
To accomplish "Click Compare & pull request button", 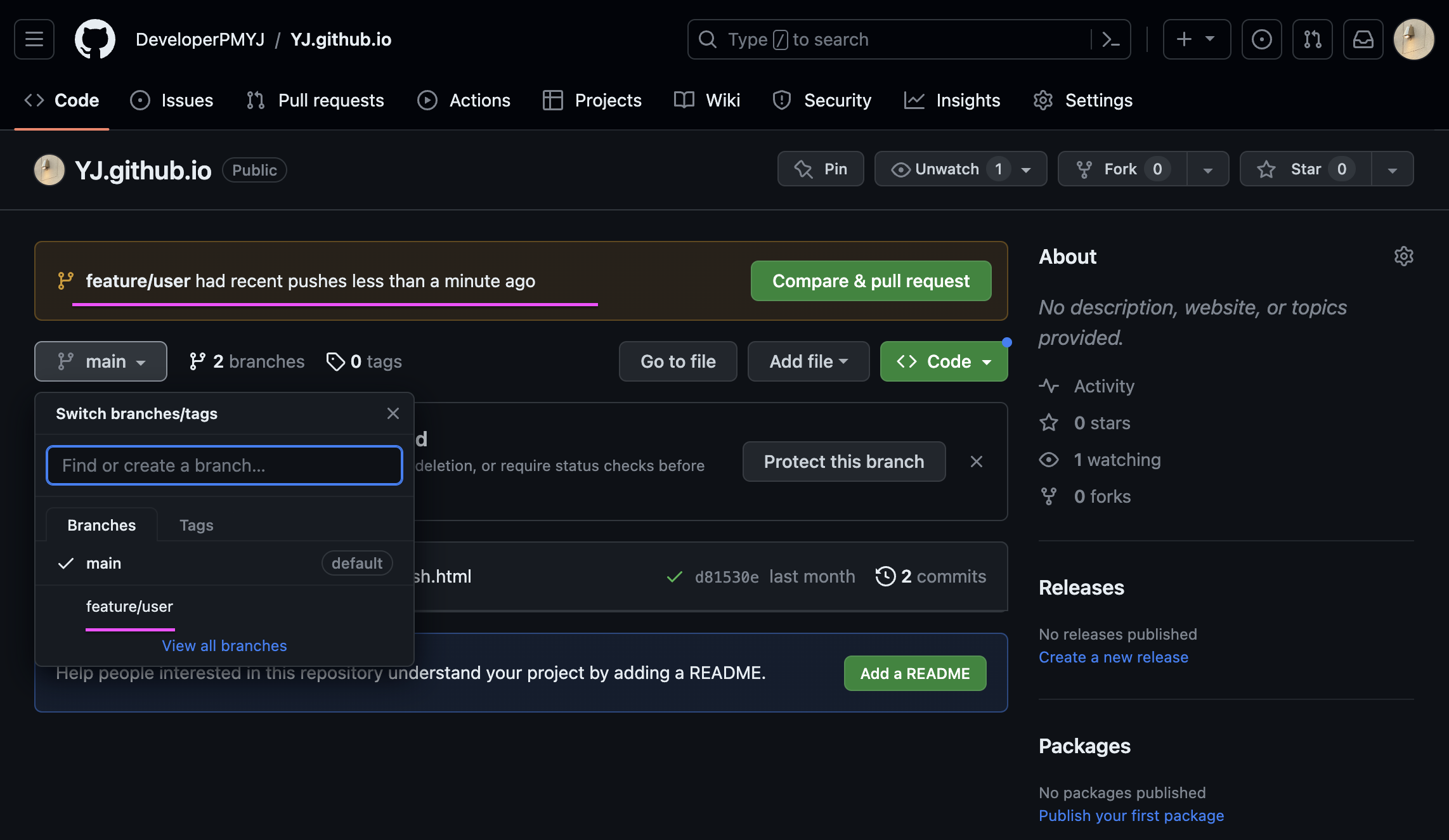I will 871,281.
